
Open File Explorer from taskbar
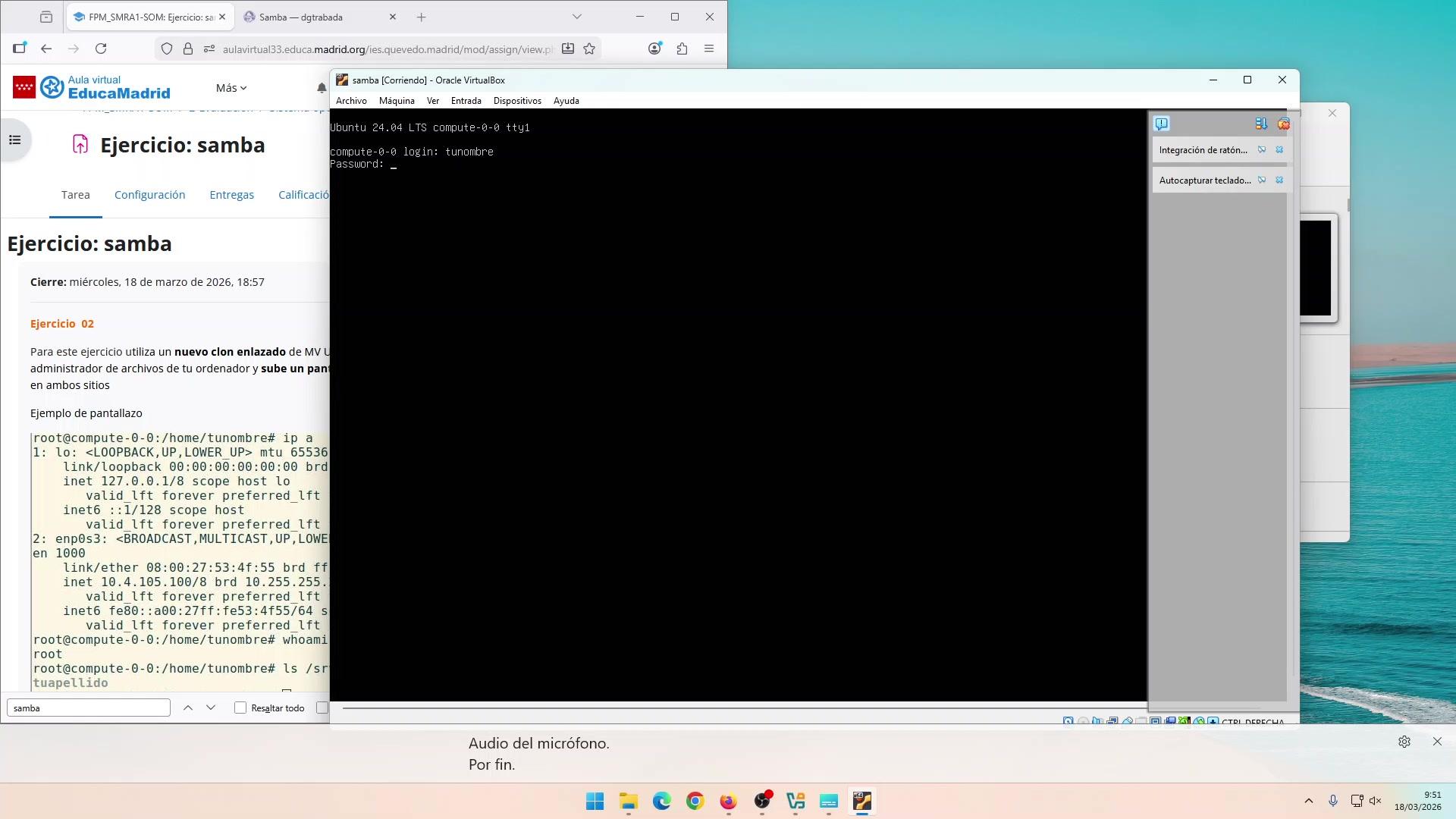[629, 801]
